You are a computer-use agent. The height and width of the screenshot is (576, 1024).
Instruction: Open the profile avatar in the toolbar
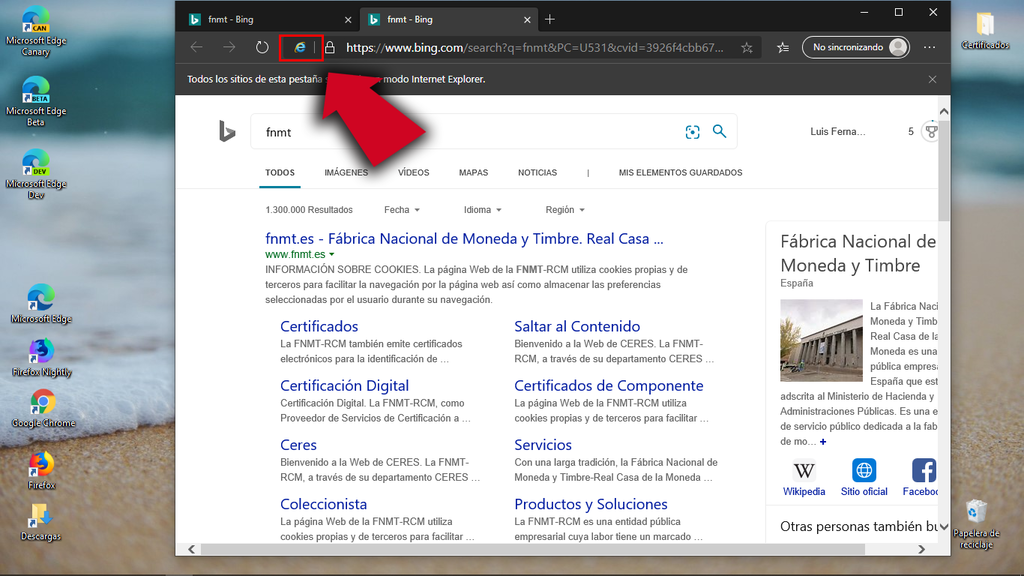tap(897, 47)
